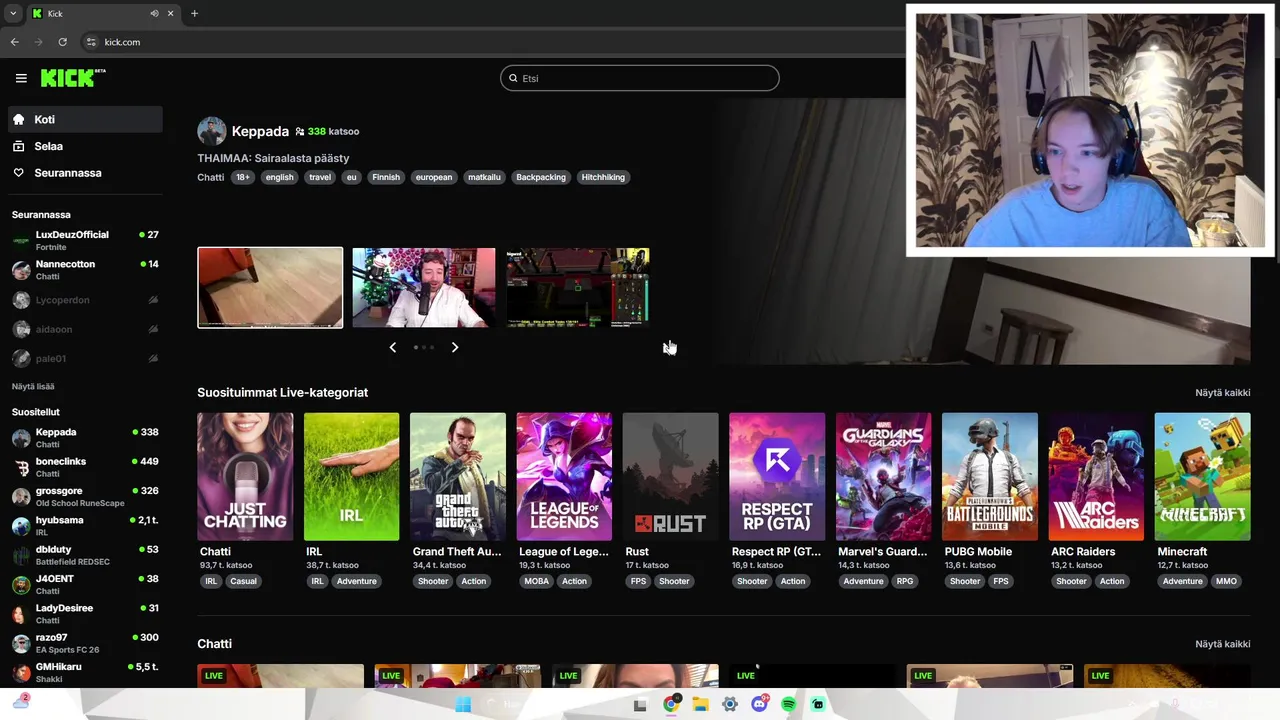Go to next carousel slide arrow
The height and width of the screenshot is (720, 1280).
coord(455,347)
